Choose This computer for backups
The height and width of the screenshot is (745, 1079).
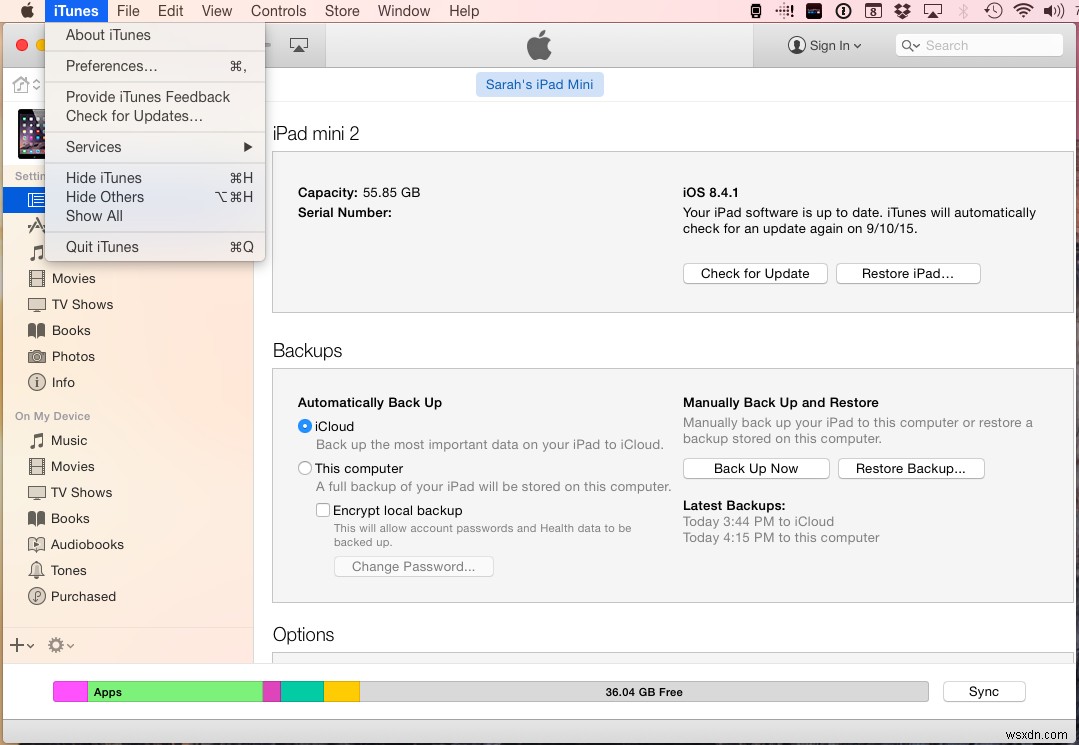click(304, 468)
